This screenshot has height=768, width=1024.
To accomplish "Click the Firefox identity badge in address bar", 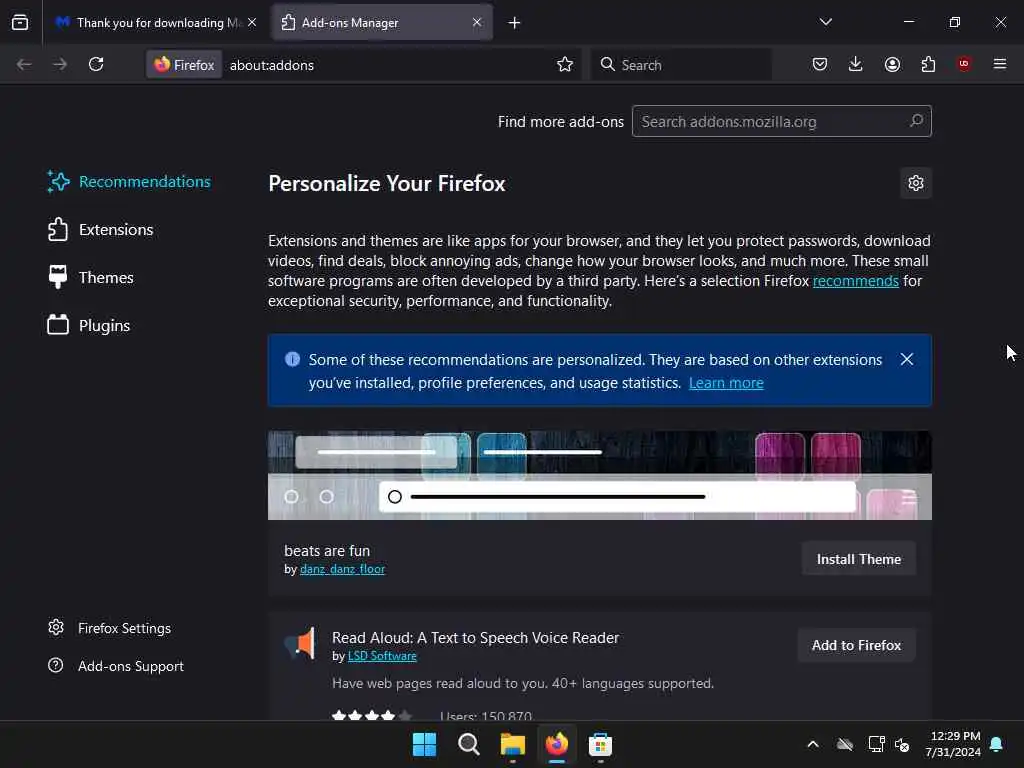I will click(x=184, y=65).
